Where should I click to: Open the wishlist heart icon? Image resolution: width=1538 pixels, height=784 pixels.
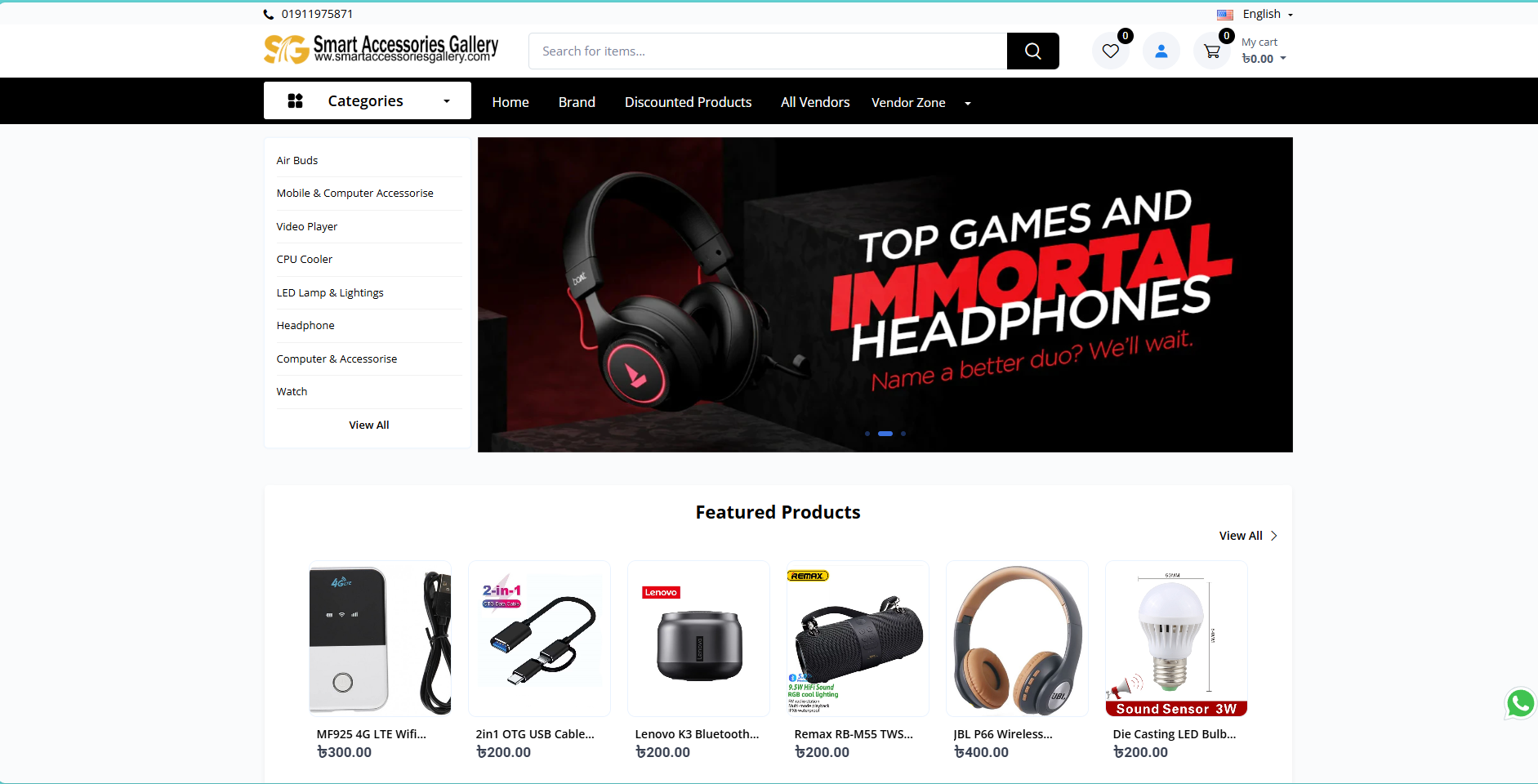(x=1111, y=51)
